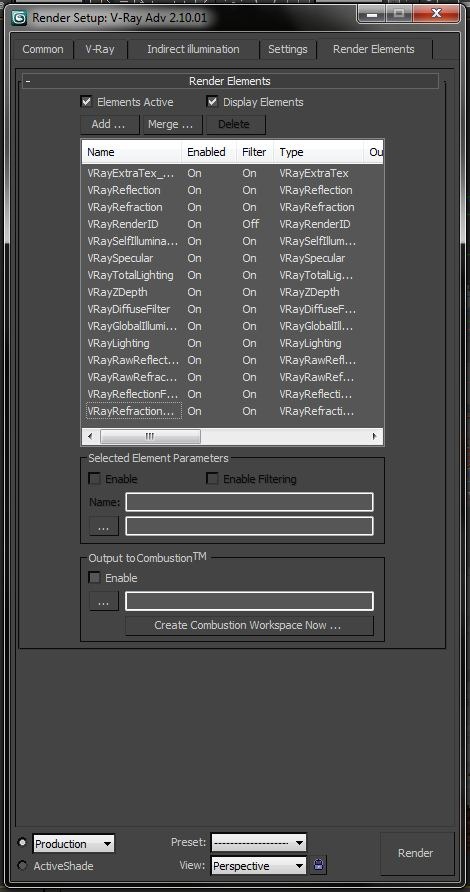Click the Enabled column header
The height and width of the screenshot is (892, 470).
coord(209,152)
